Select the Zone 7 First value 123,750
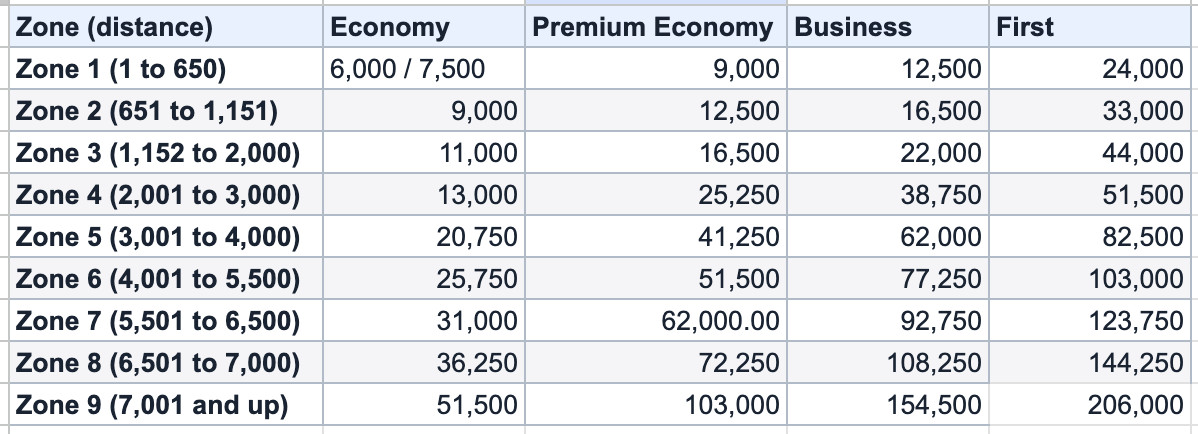Screen dimensions: 1198x434 tap(1093, 320)
